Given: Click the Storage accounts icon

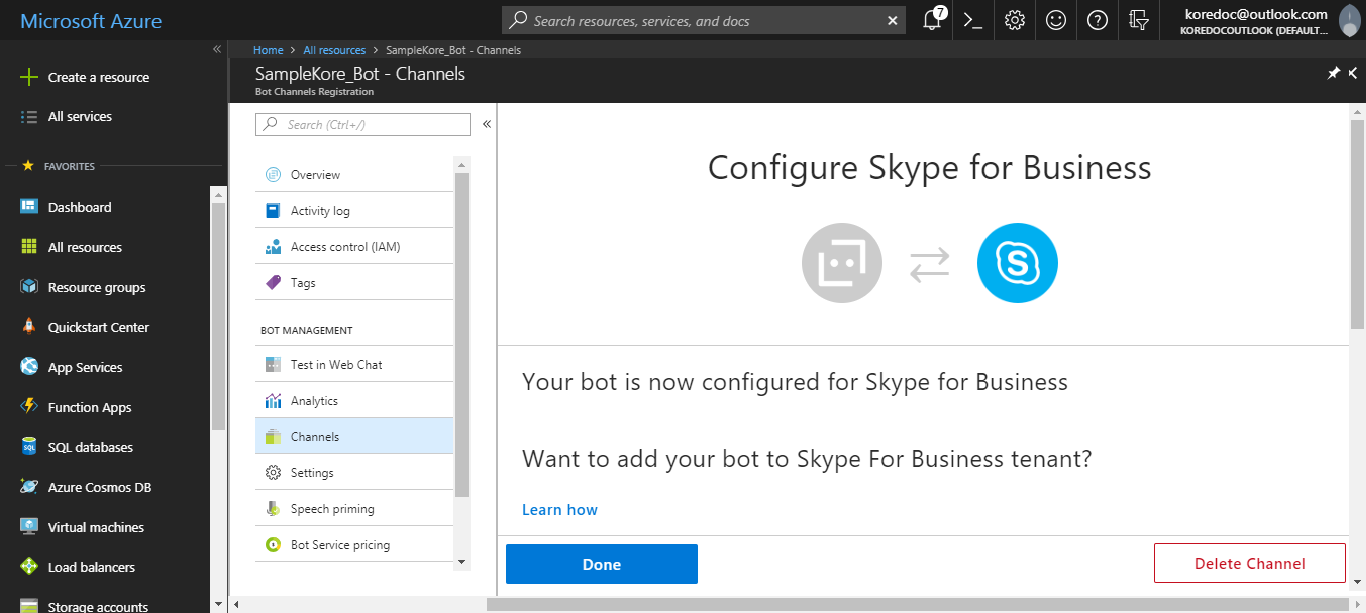Looking at the screenshot, I should pos(29,606).
